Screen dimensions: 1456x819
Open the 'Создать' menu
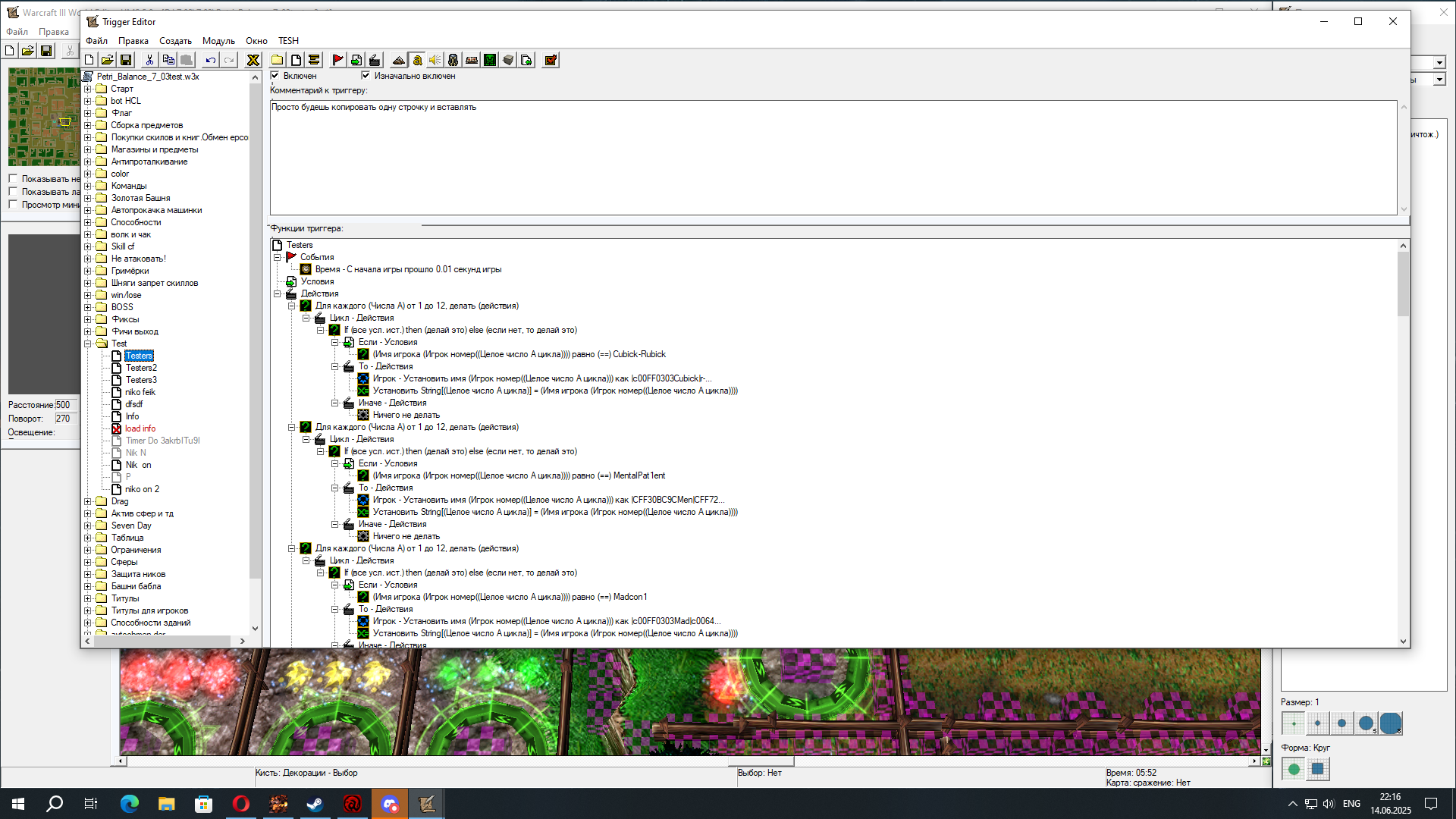click(x=175, y=41)
